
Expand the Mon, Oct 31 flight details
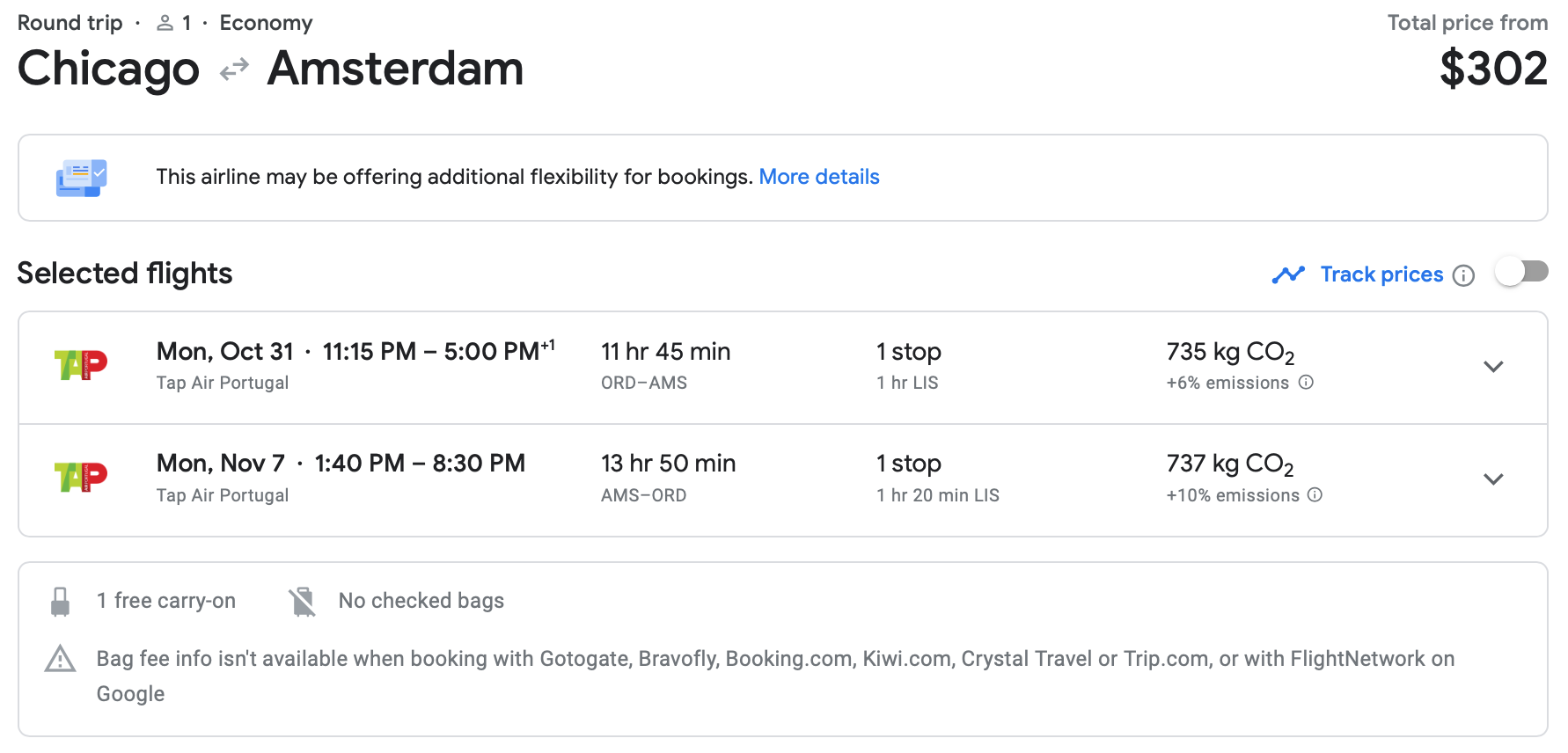[1493, 367]
